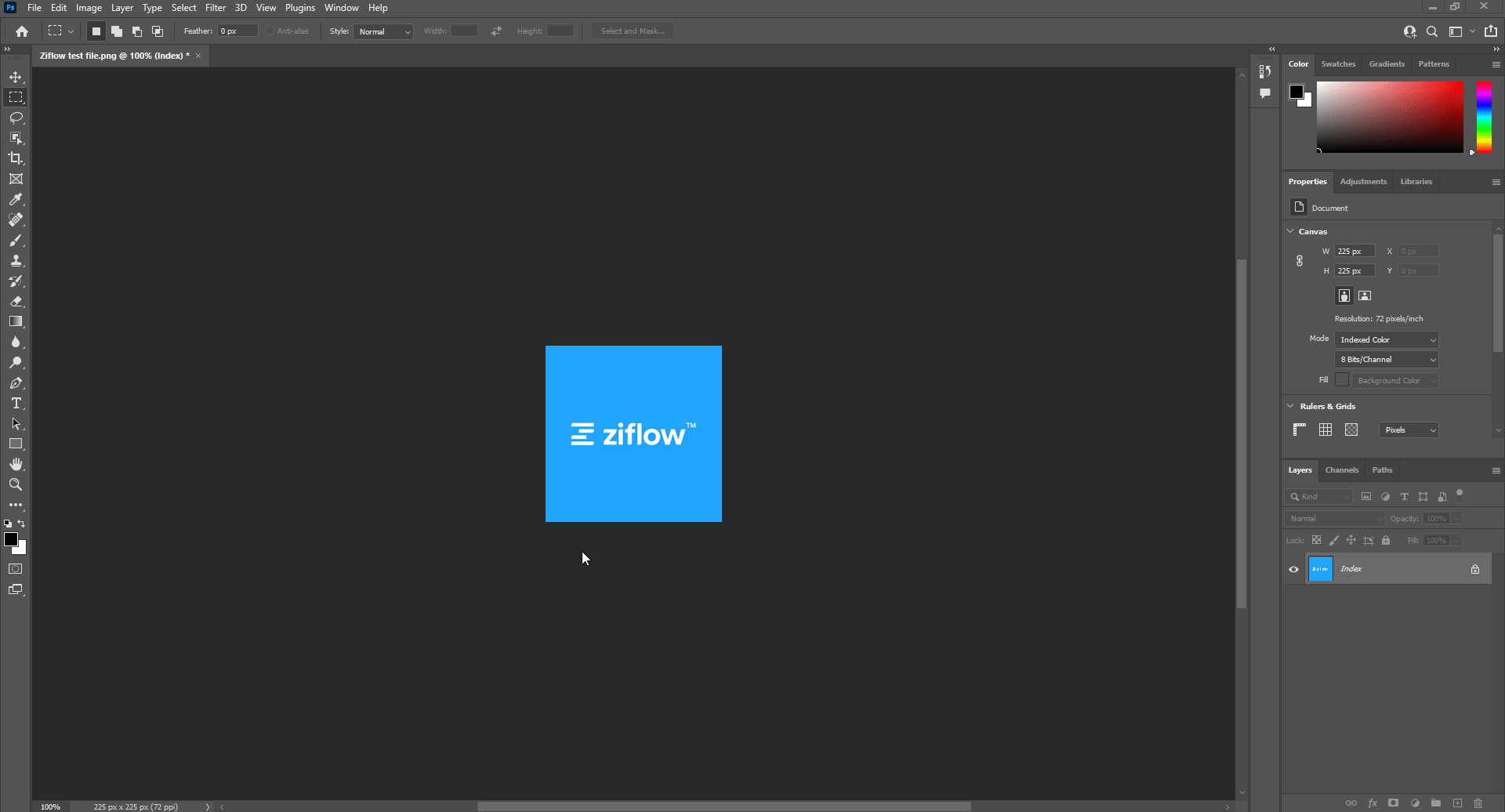Choose Add to selection mode

click(x=117, y=31)
